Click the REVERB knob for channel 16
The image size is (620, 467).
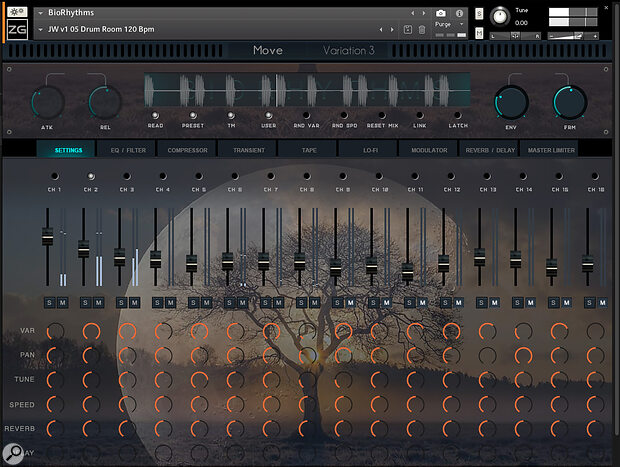(x=595, y=429)
